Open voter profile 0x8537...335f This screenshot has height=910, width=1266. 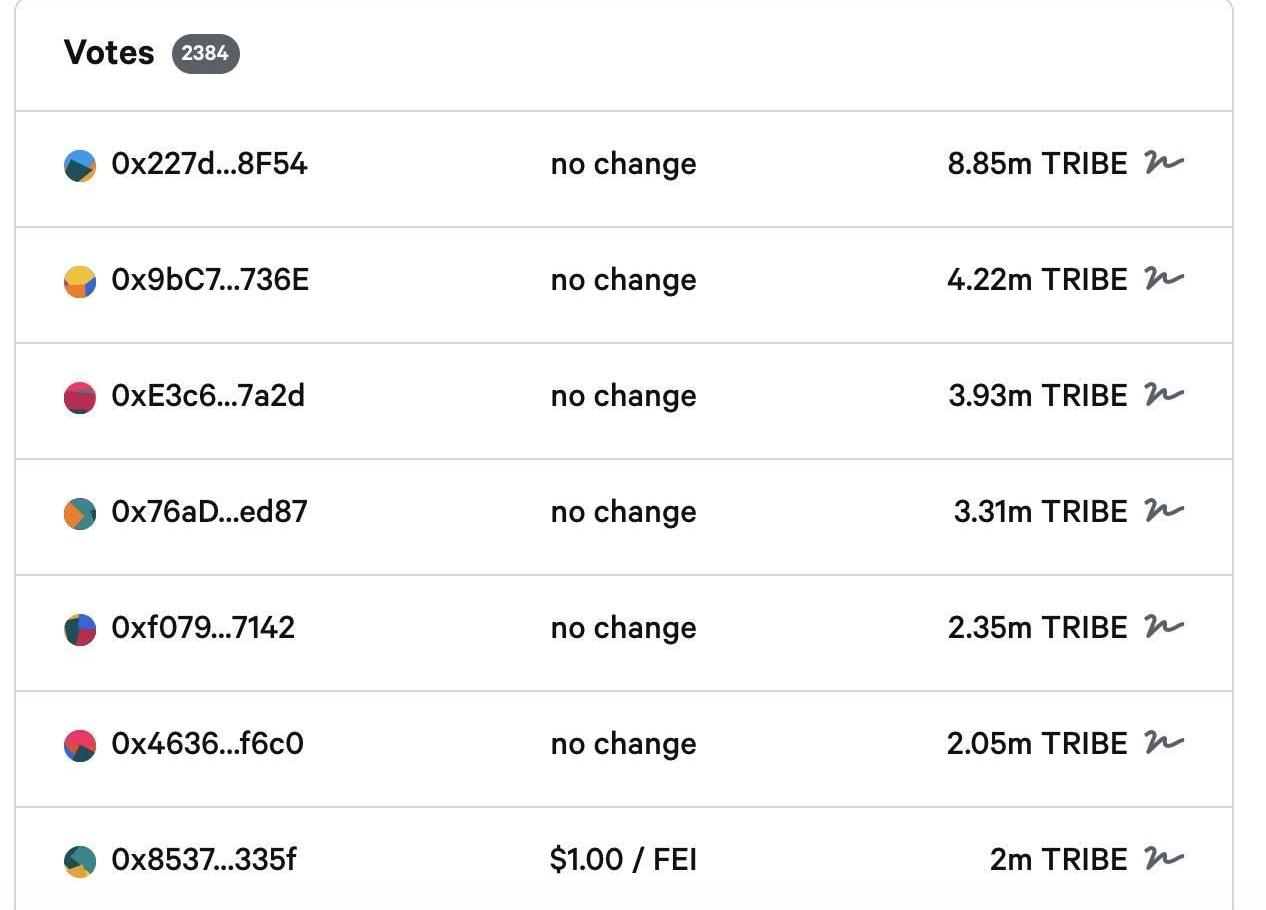(x=204, y=860)
